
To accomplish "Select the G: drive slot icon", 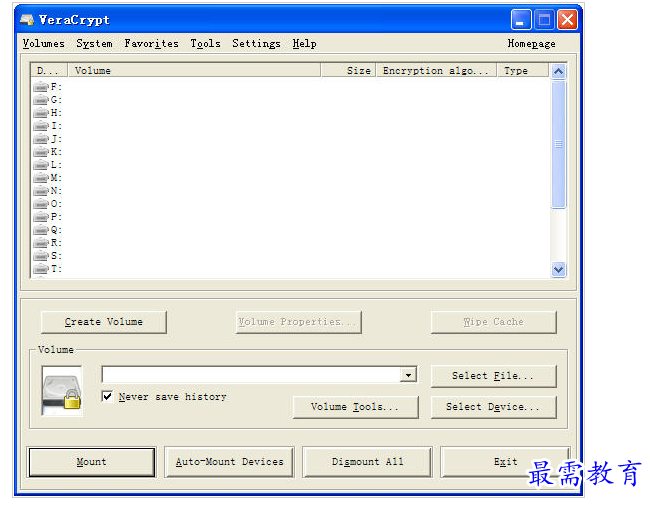I will 41,100.
